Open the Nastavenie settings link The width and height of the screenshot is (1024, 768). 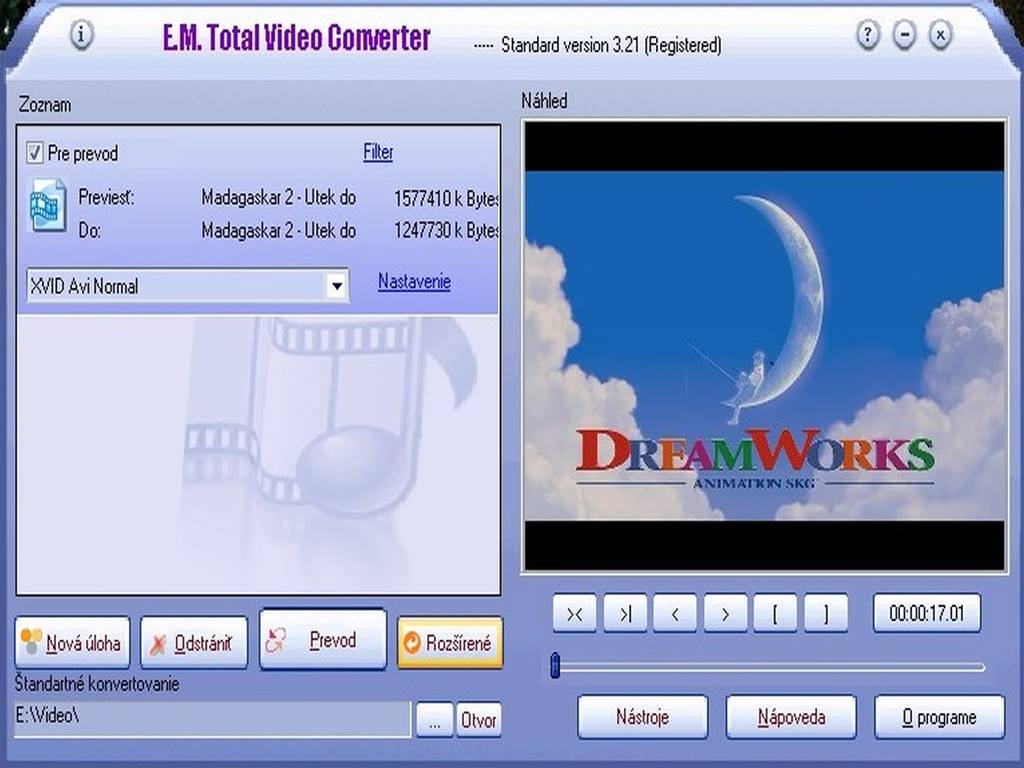tap(414, 282)
